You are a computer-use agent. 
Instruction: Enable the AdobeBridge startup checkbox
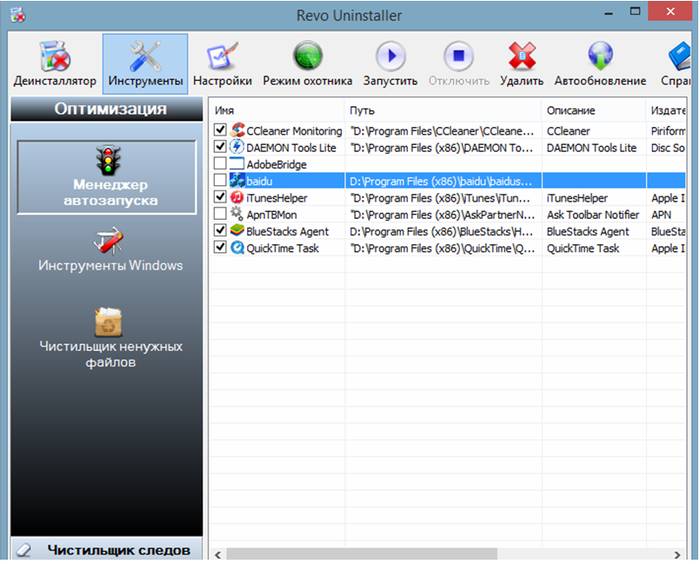pos(221,164)
